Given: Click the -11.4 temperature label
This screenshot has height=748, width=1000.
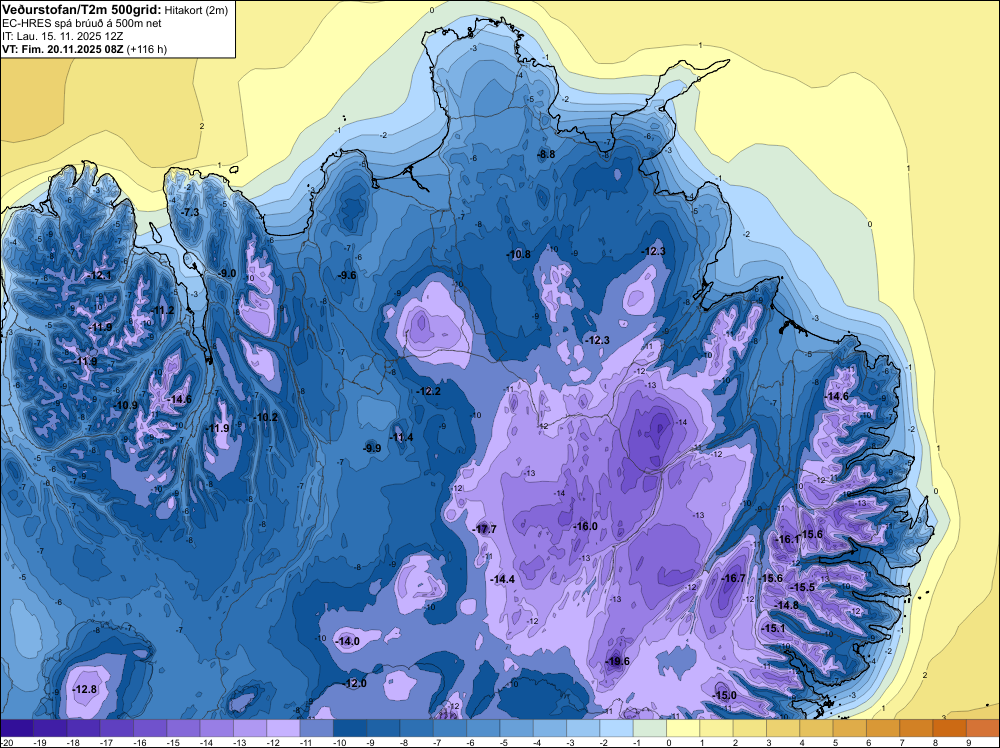Looking at the screenshot, I should (402, 437).
